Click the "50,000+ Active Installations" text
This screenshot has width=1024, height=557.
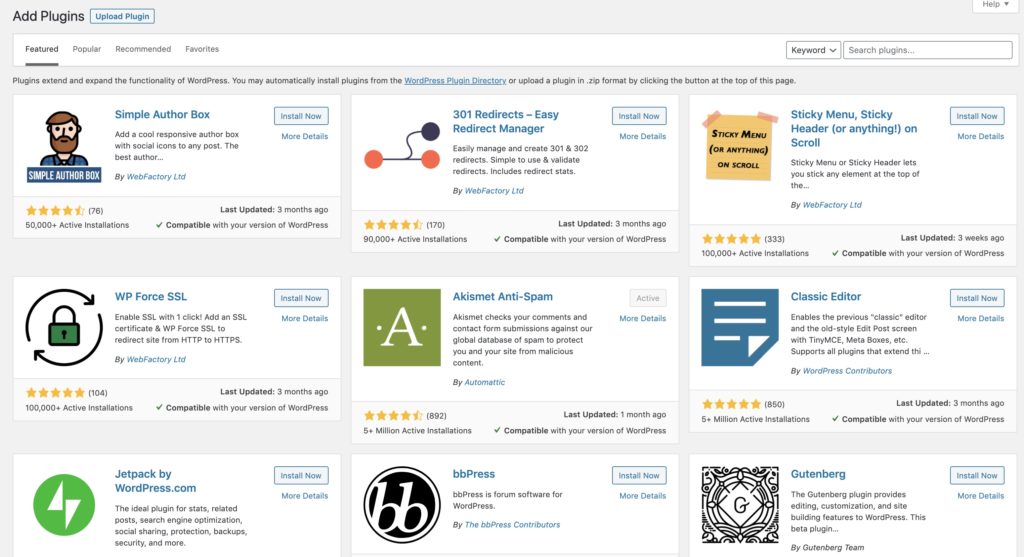click(x=77, y=225)
